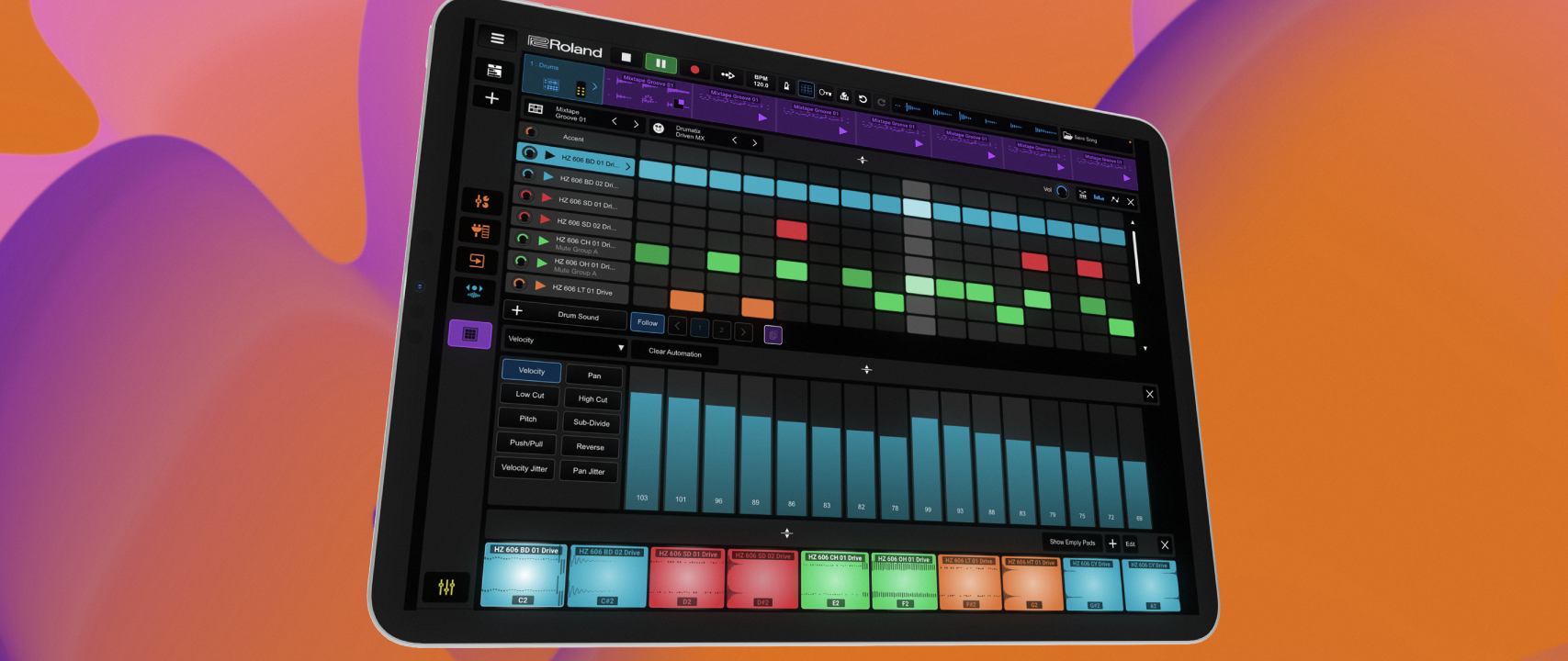Select the Pan automation parameter
Image resolution: width=1568 pixels, height=661 pixels.
[594, 375]
